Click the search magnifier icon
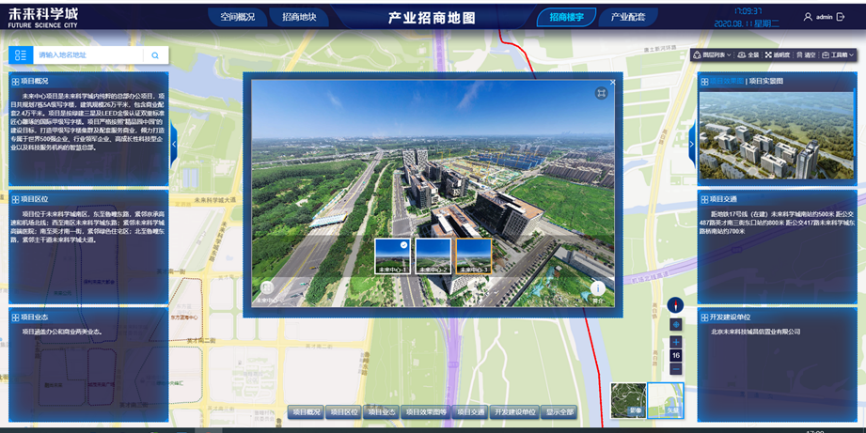Viewport: 866px width, 433px height. [155, 55]
